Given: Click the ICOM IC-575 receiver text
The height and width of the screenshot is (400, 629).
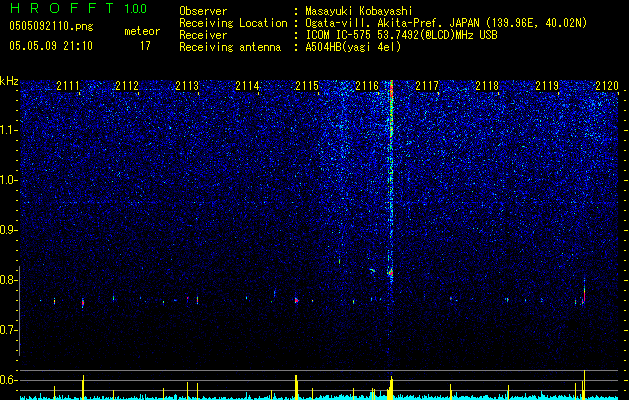Looking at the screenshot, I should 401,35.
